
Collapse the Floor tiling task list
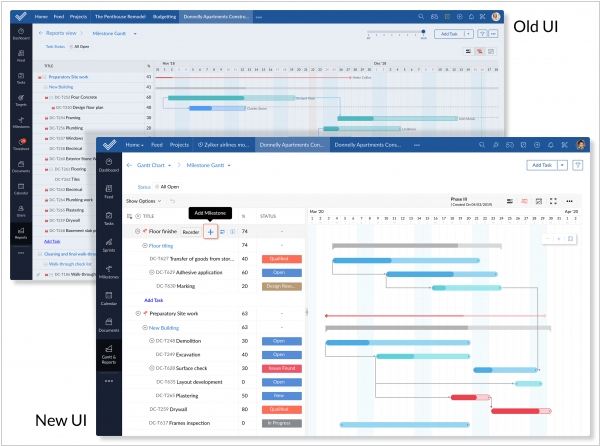tap(144, 244)
